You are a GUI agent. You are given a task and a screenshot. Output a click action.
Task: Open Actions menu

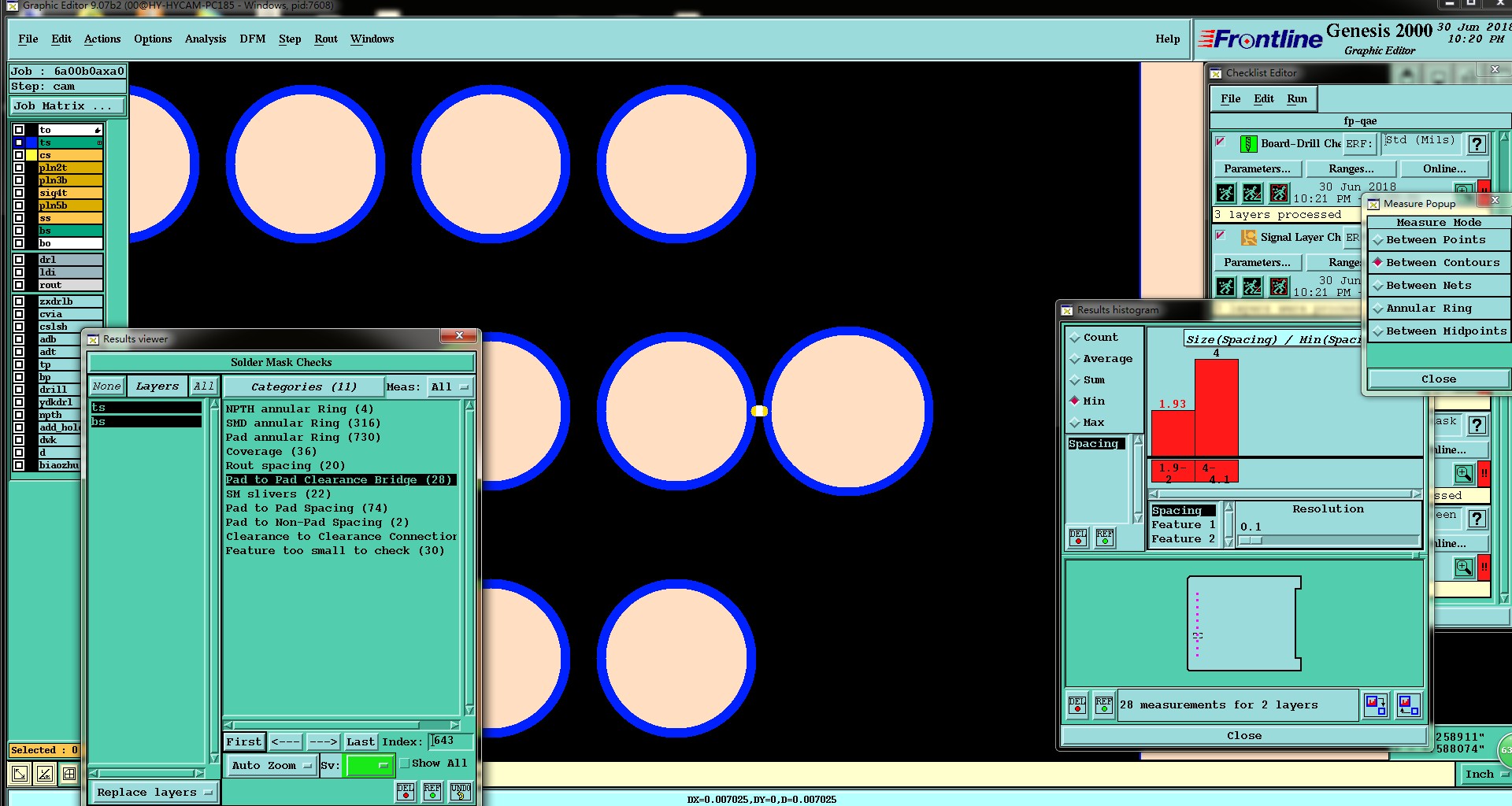pos(102,39)
